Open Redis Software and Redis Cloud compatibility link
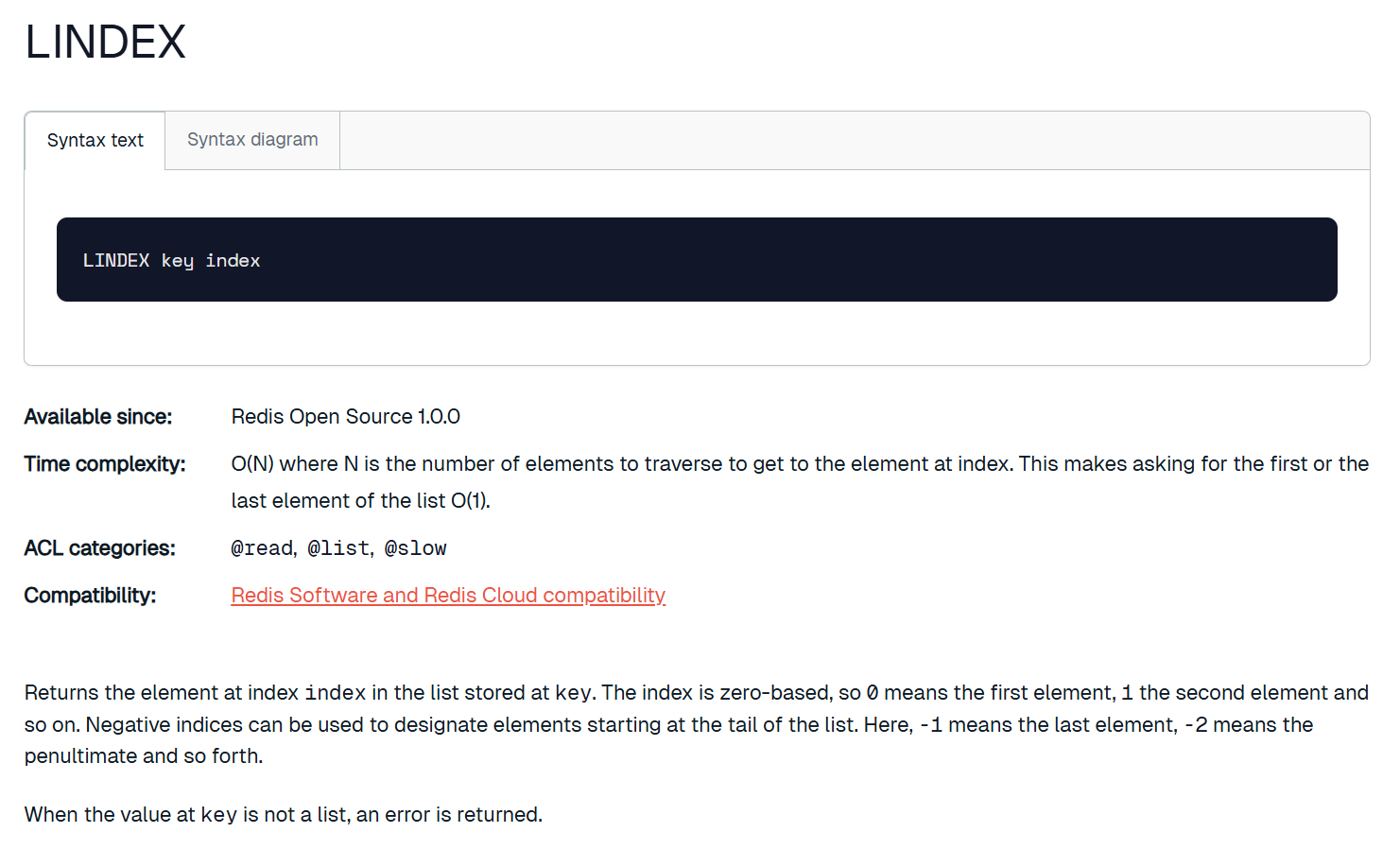Screen dimensions: 1400x867 448,596
